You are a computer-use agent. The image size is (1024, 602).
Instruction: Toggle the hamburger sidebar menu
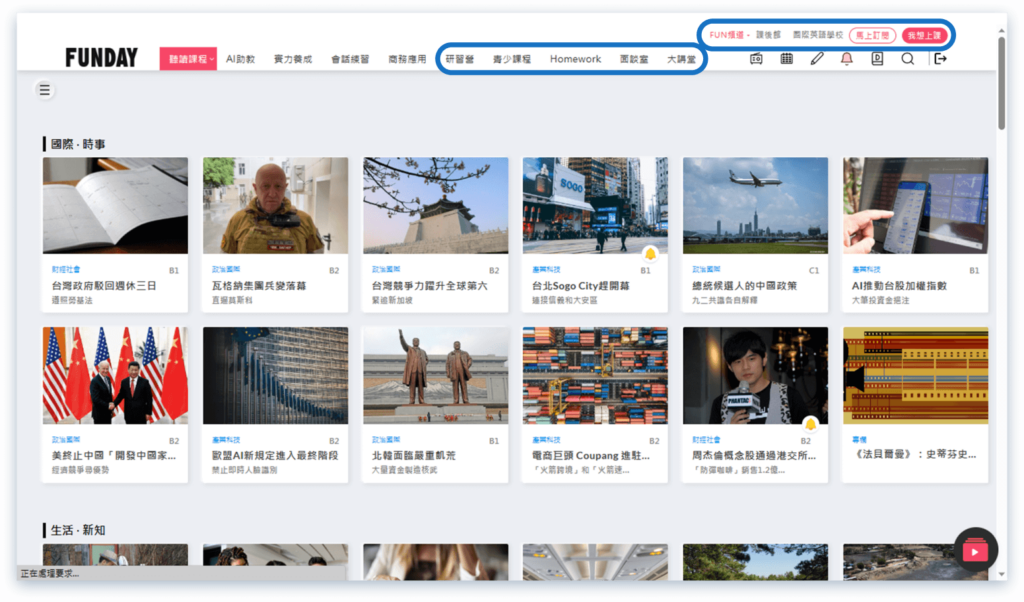tap(44, 90)
